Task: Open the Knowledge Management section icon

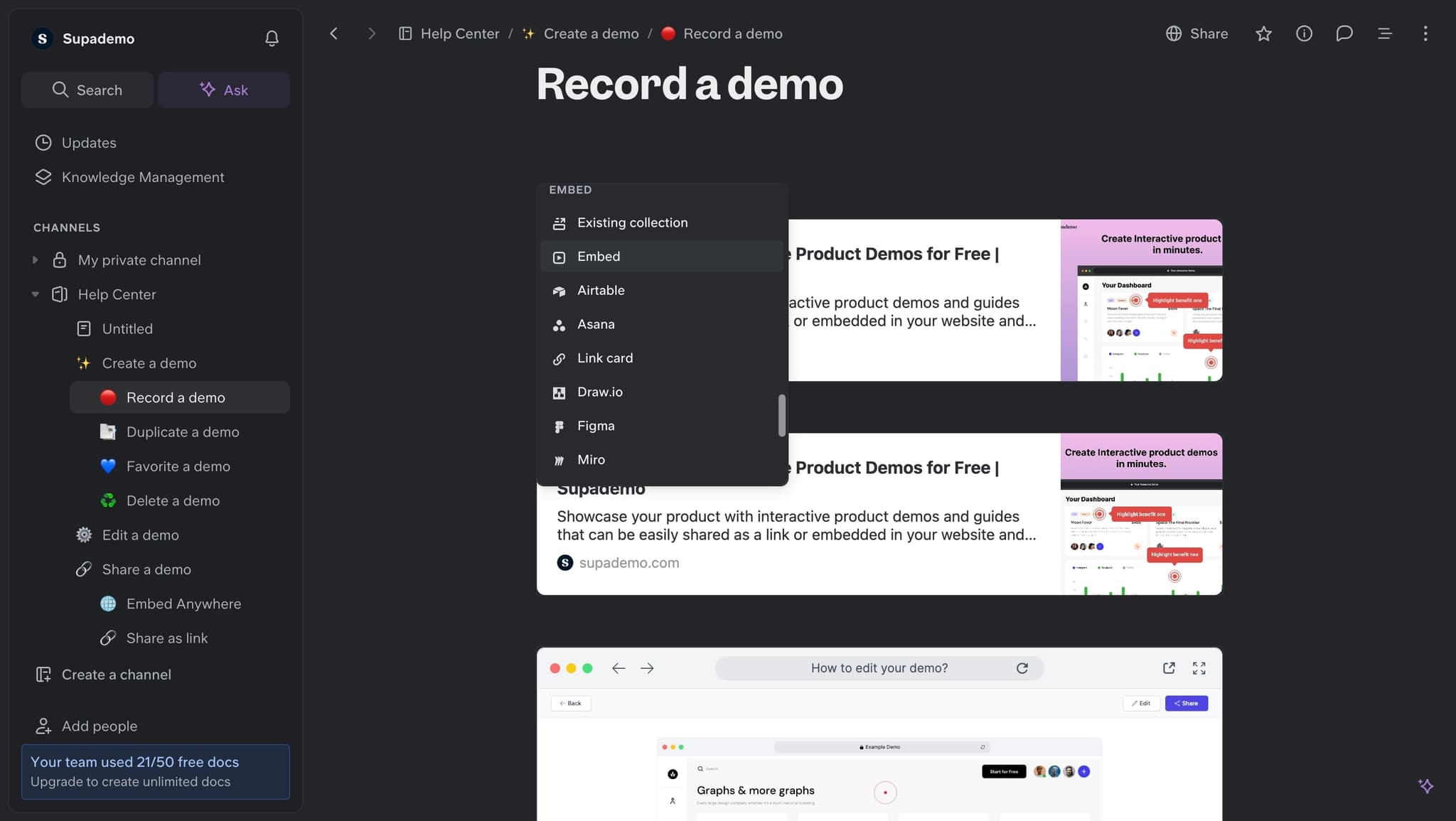Action: pos(43,177)
